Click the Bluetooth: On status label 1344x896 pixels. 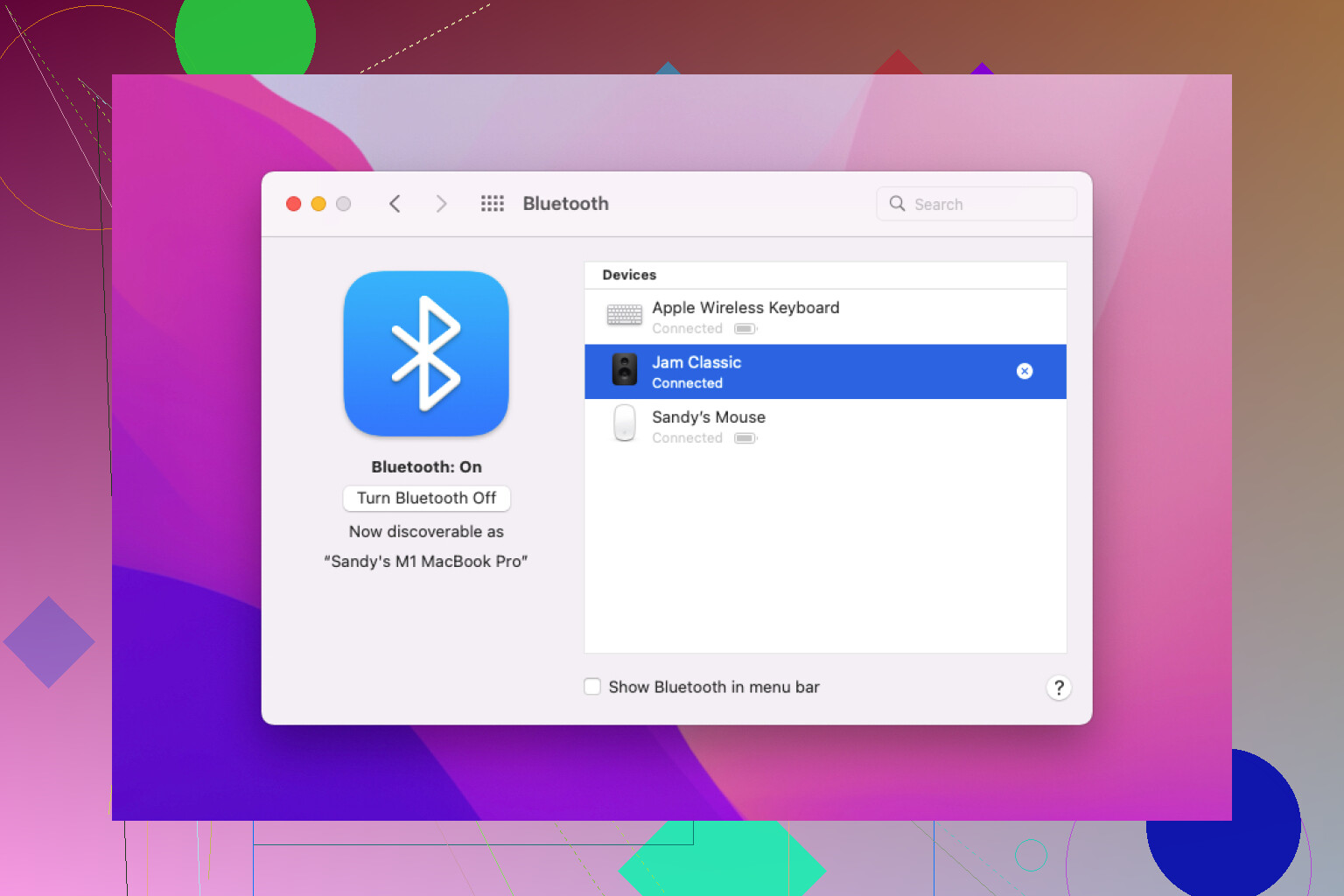[426, 467]
